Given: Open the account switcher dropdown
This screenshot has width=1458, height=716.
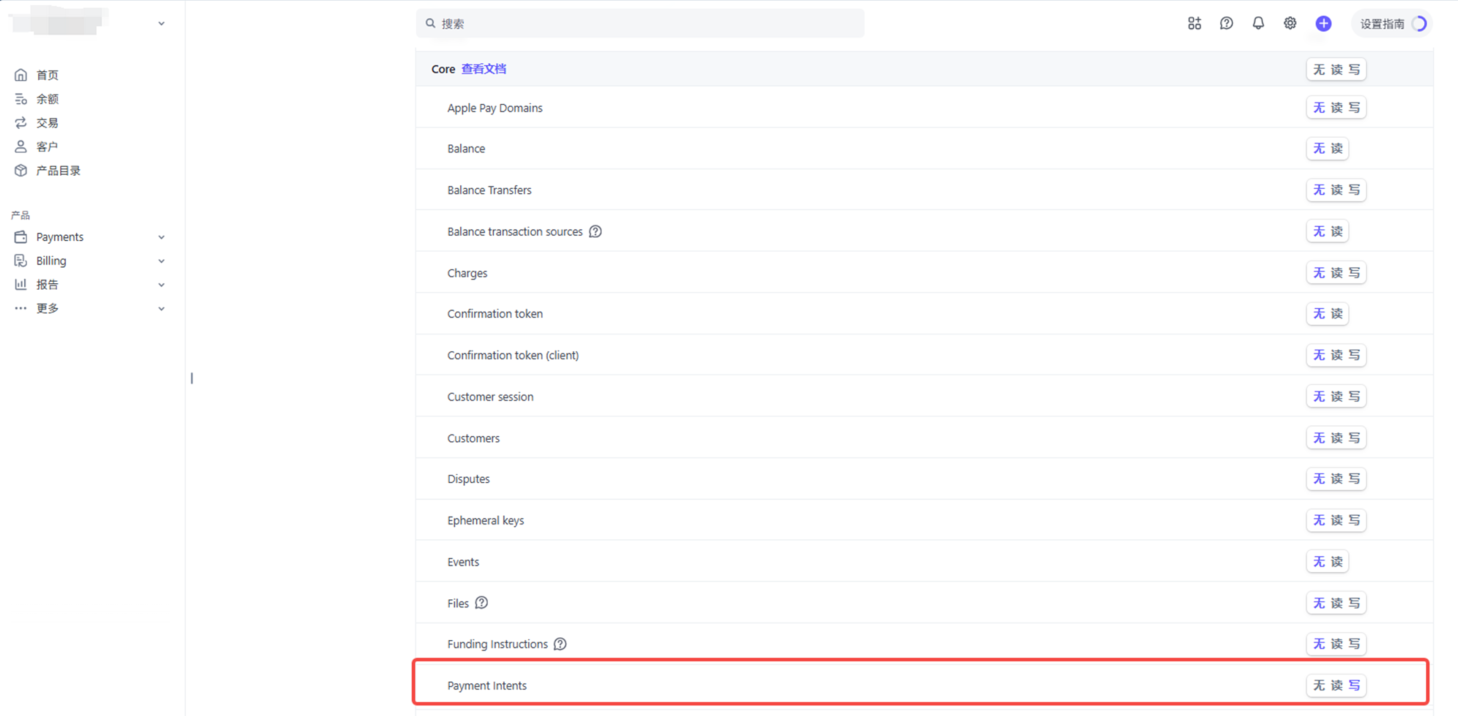Looking at the screenshot, I should pyautogui.click(x=161, y=23).
